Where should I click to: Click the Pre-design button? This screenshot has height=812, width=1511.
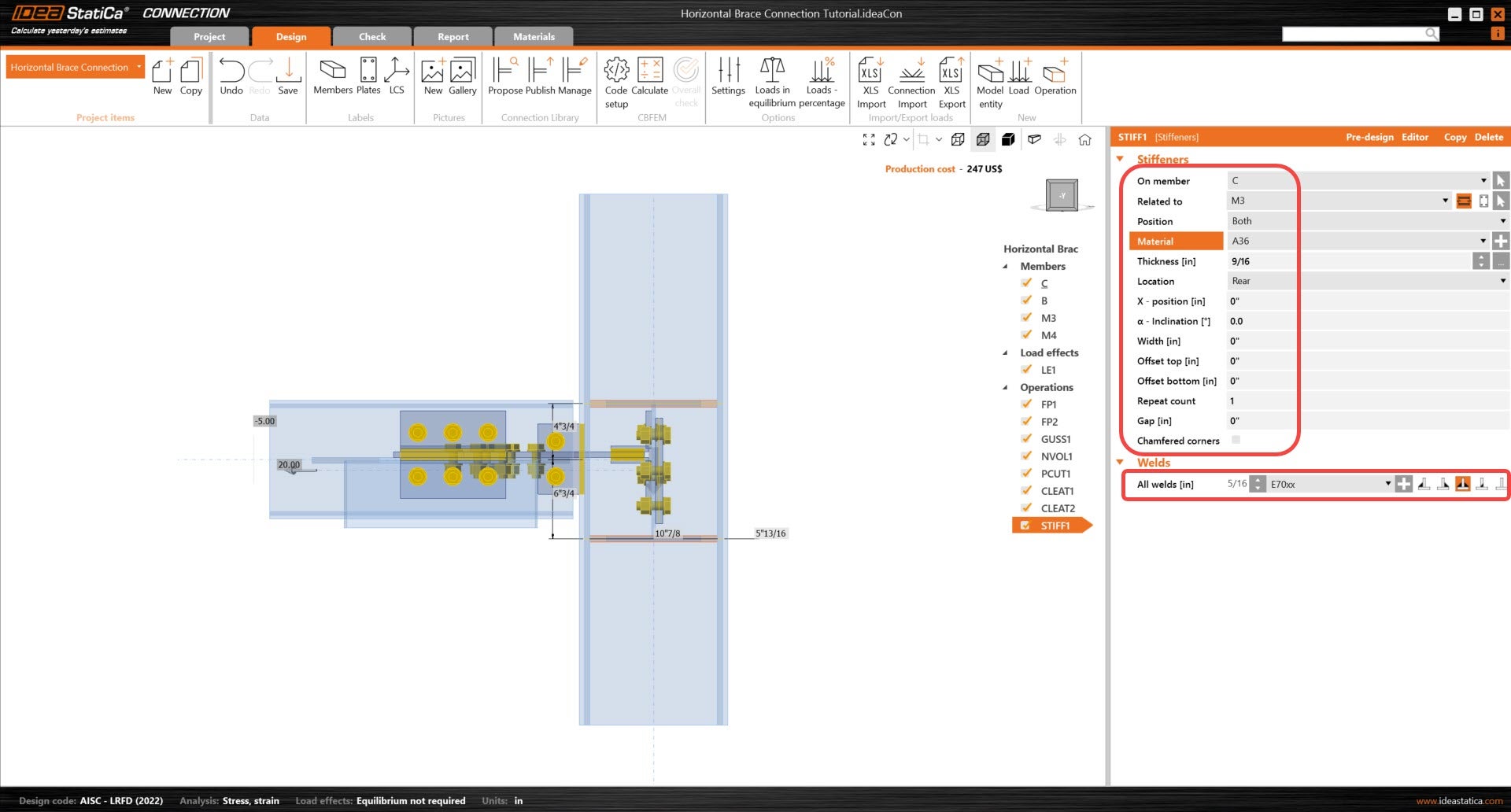pyautogui.click(x=1369, y=138)
